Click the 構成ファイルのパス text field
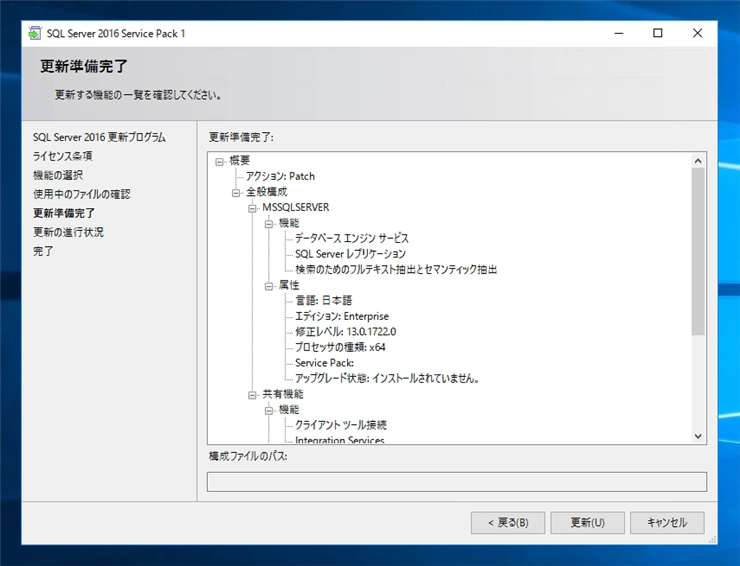 pos(457,482)
